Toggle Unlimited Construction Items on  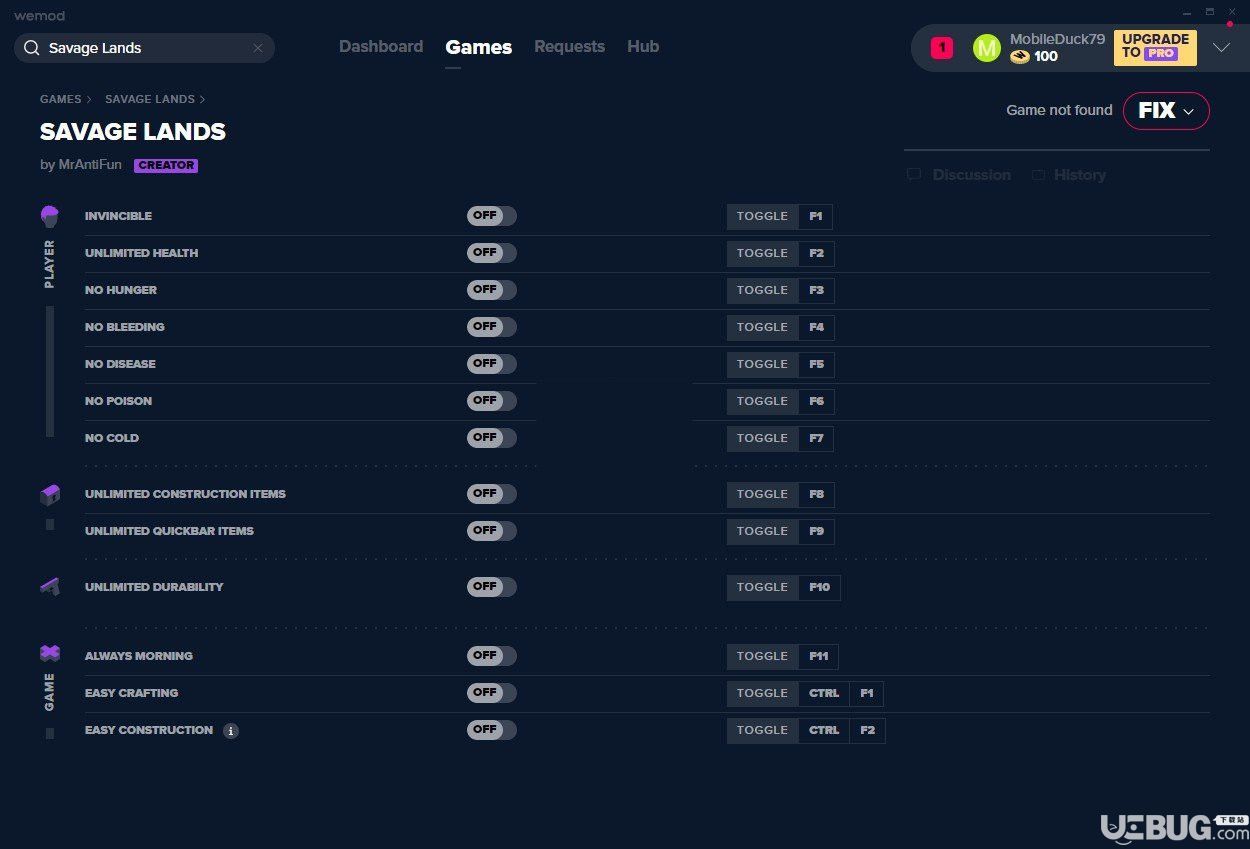pos(491,494)
